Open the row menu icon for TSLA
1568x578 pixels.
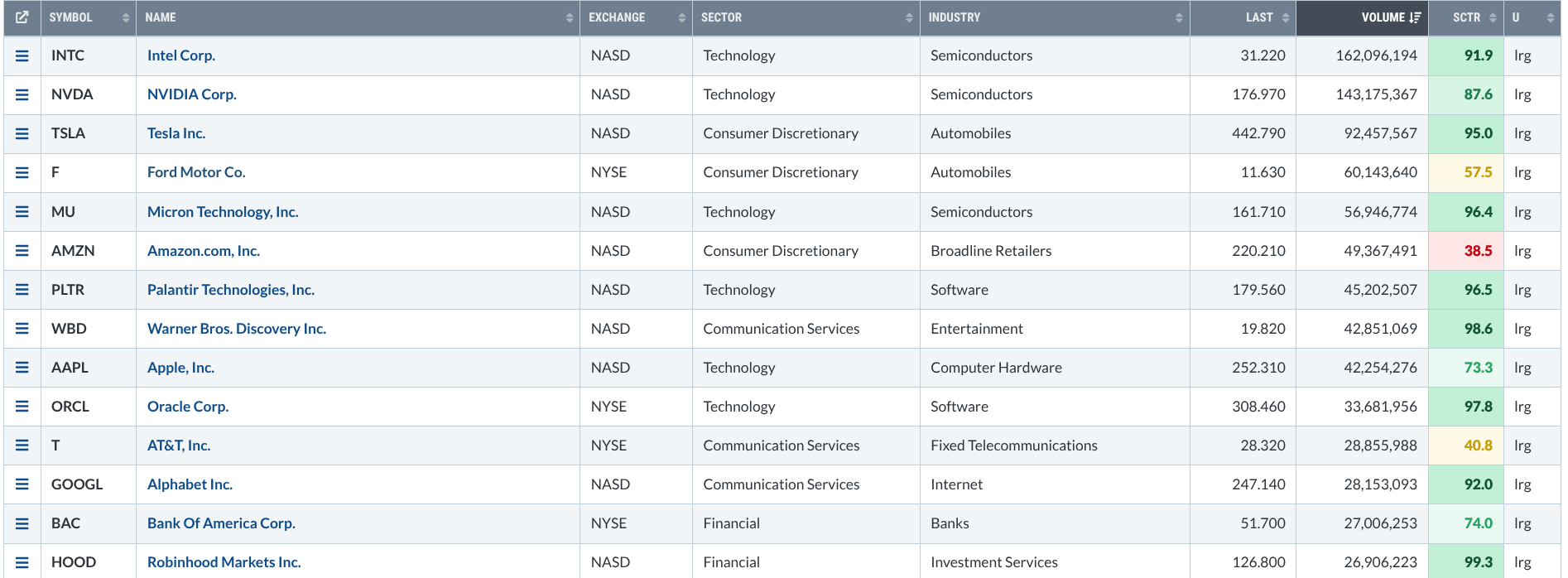22,133
